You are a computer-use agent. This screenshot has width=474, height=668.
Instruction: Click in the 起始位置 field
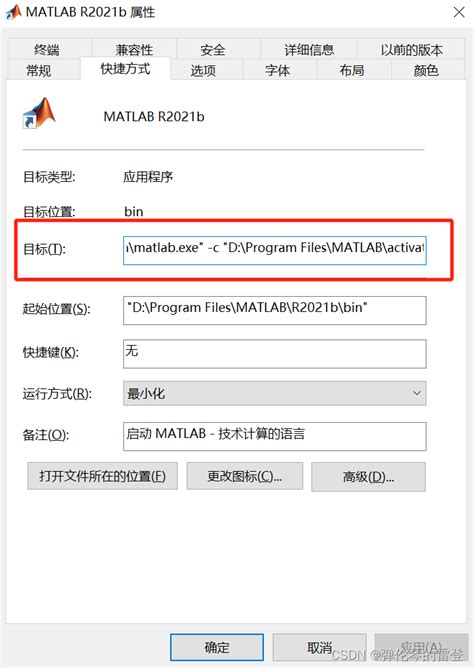click(x=275, y=310)
